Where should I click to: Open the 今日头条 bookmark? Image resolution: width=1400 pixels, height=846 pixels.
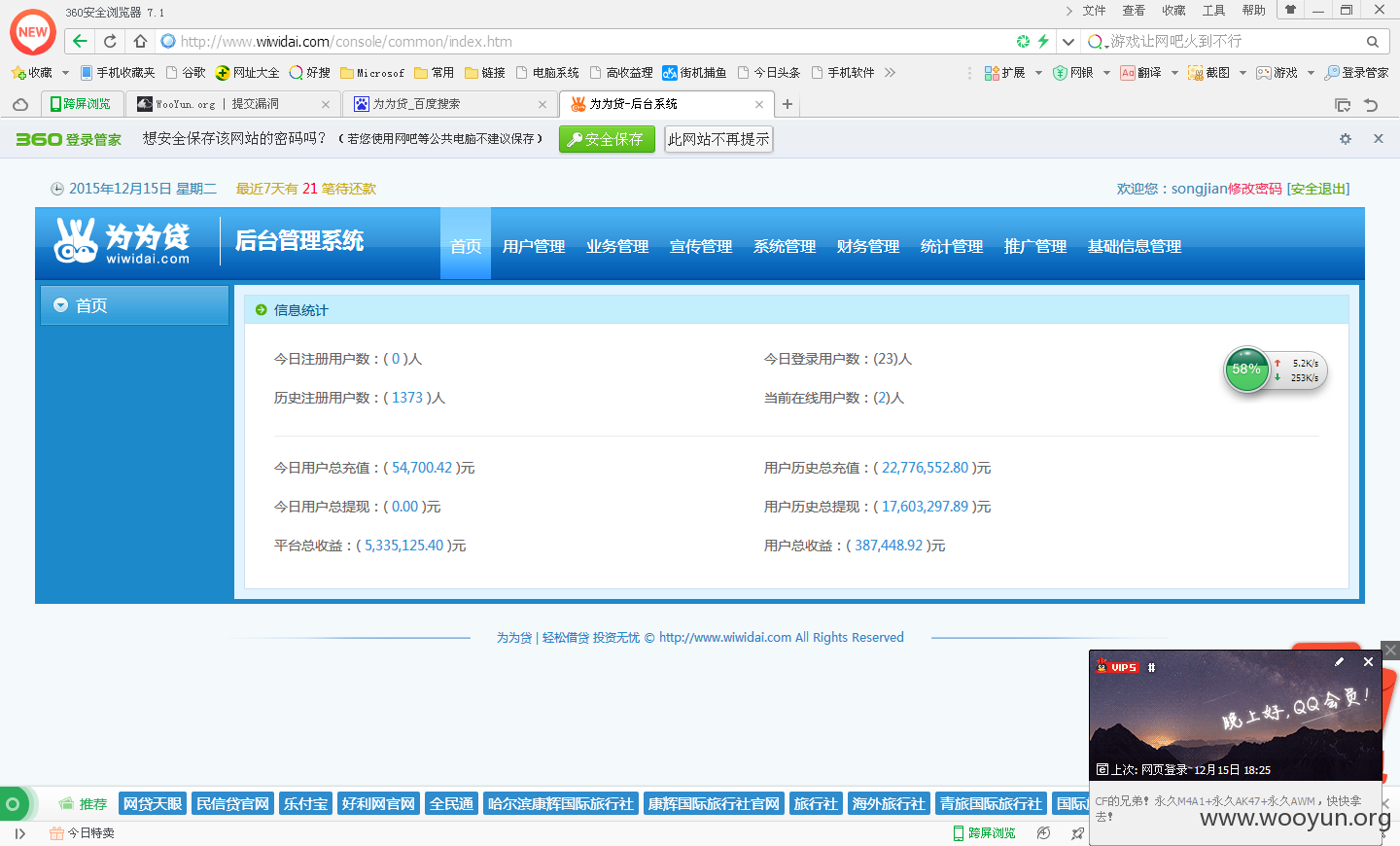[769, 73]
